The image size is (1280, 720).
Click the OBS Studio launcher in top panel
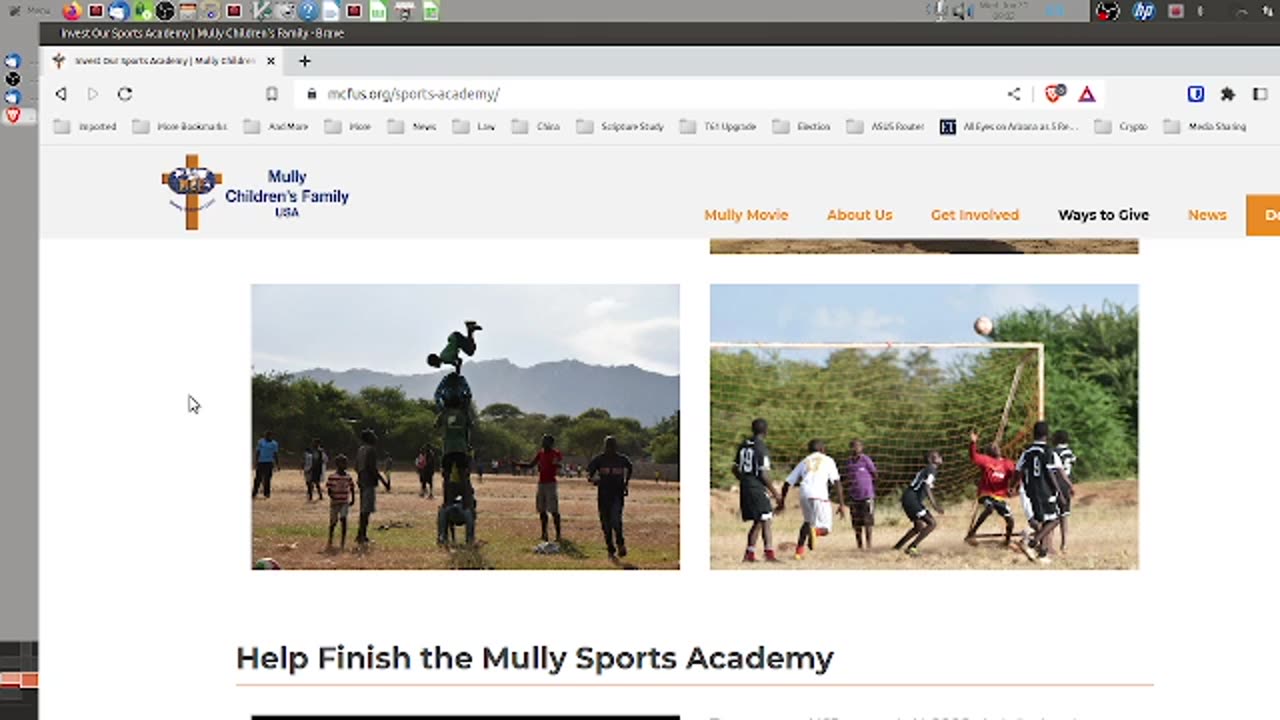[165, 11]
